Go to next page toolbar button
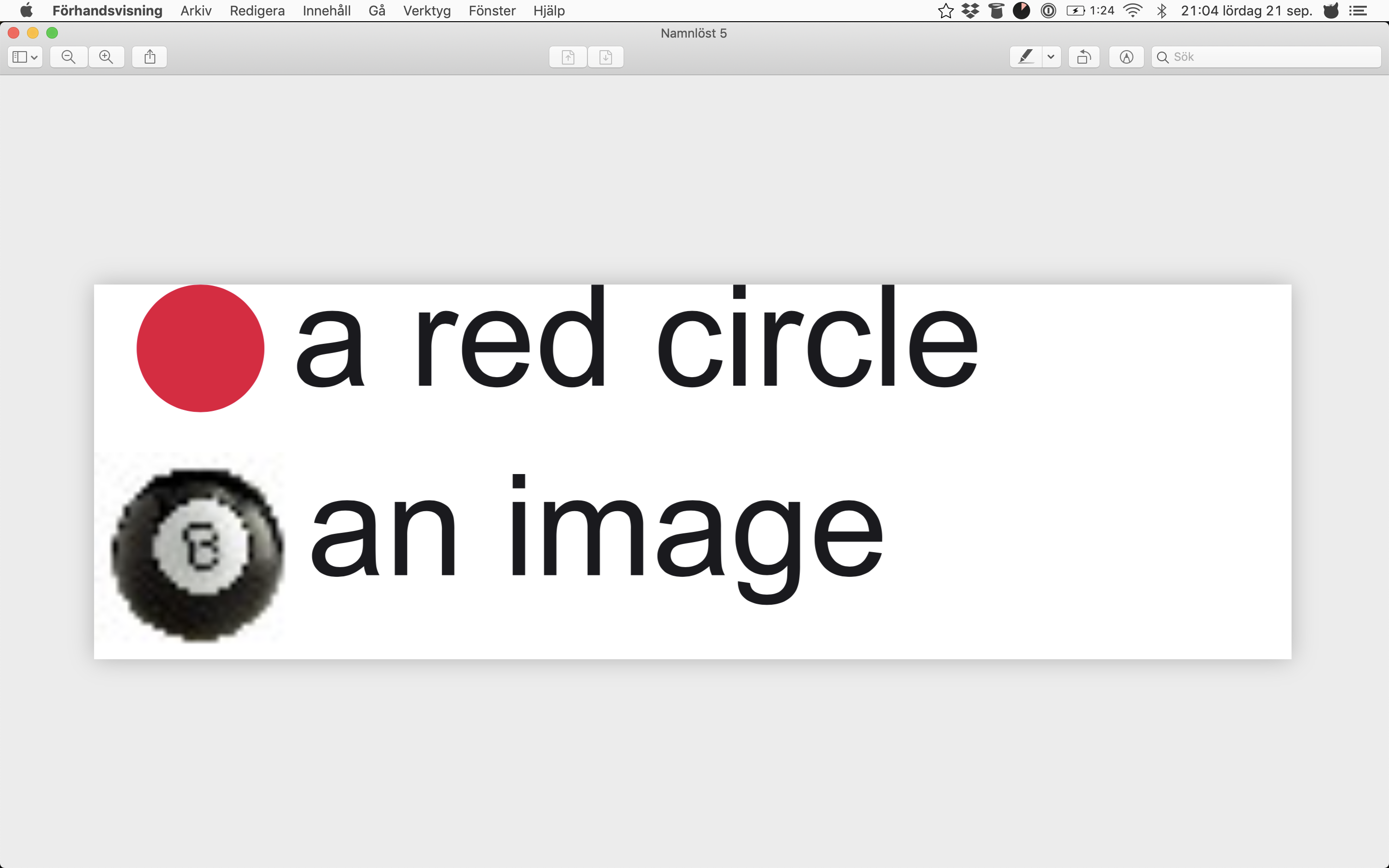This screenshot has width=1389, height=868. (x=606, y=57)
